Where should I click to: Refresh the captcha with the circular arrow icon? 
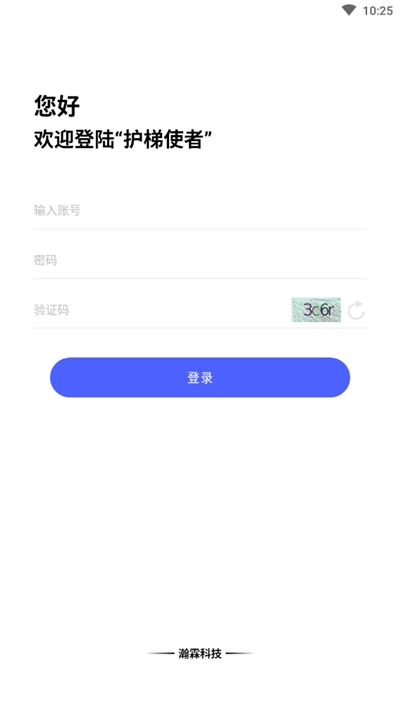356,310
